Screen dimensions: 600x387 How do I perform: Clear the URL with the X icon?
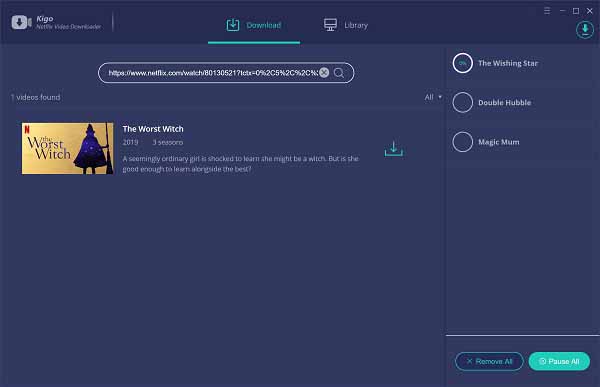tap(324, 73)
